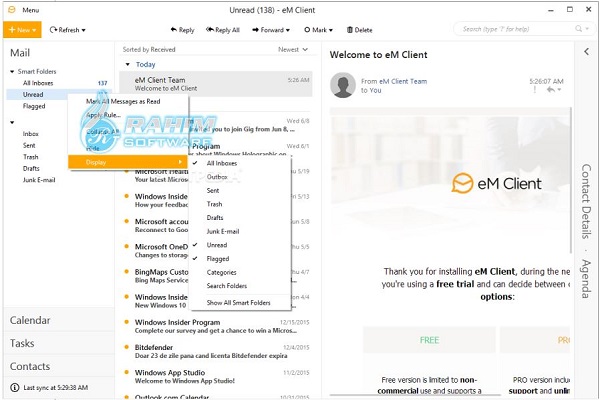Open Windows Insider Program survey message from 12/15/2015
600x400 pixels.
[216, 326]
